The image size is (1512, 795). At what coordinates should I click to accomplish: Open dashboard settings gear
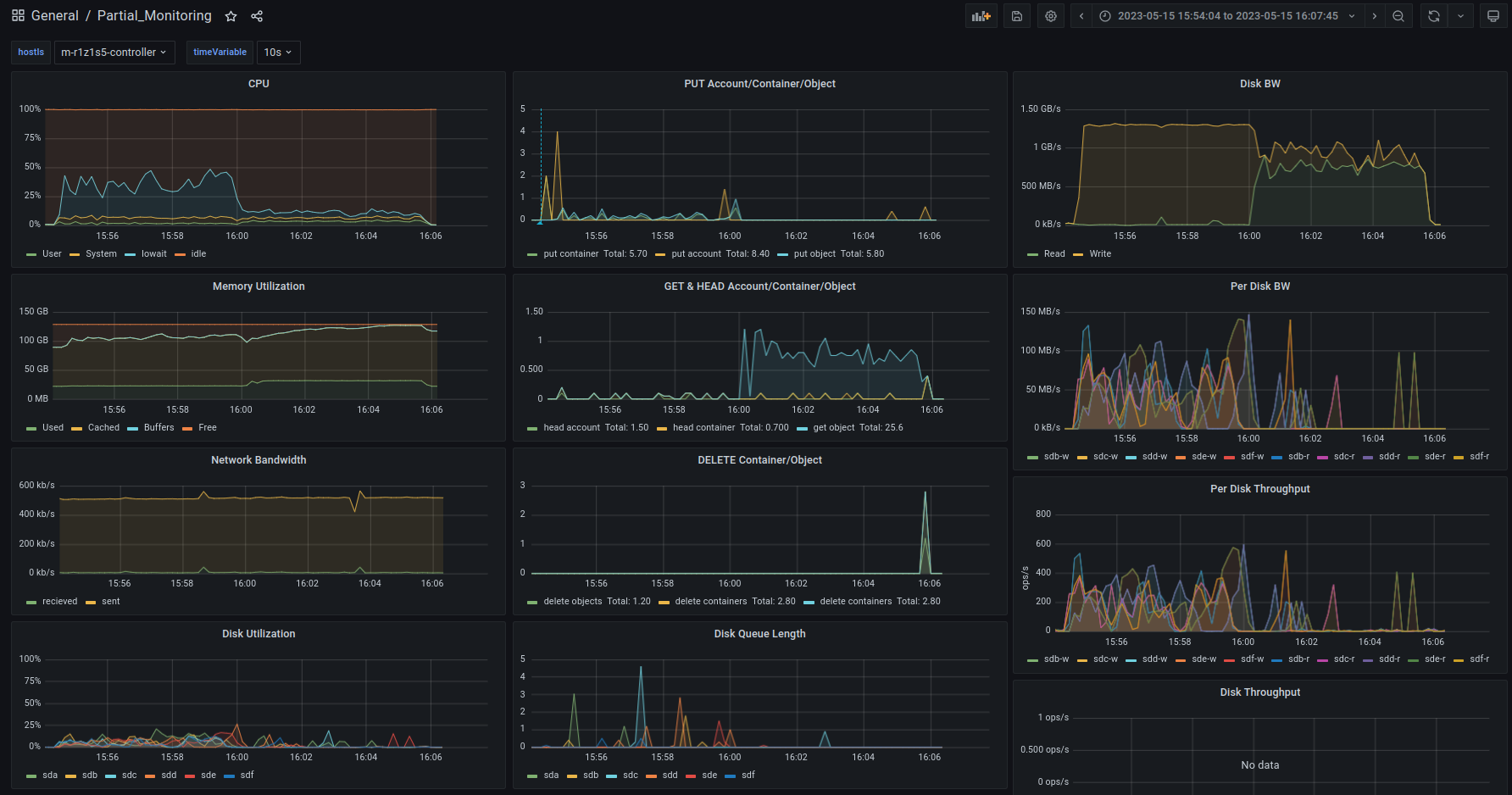[1051, 16]
